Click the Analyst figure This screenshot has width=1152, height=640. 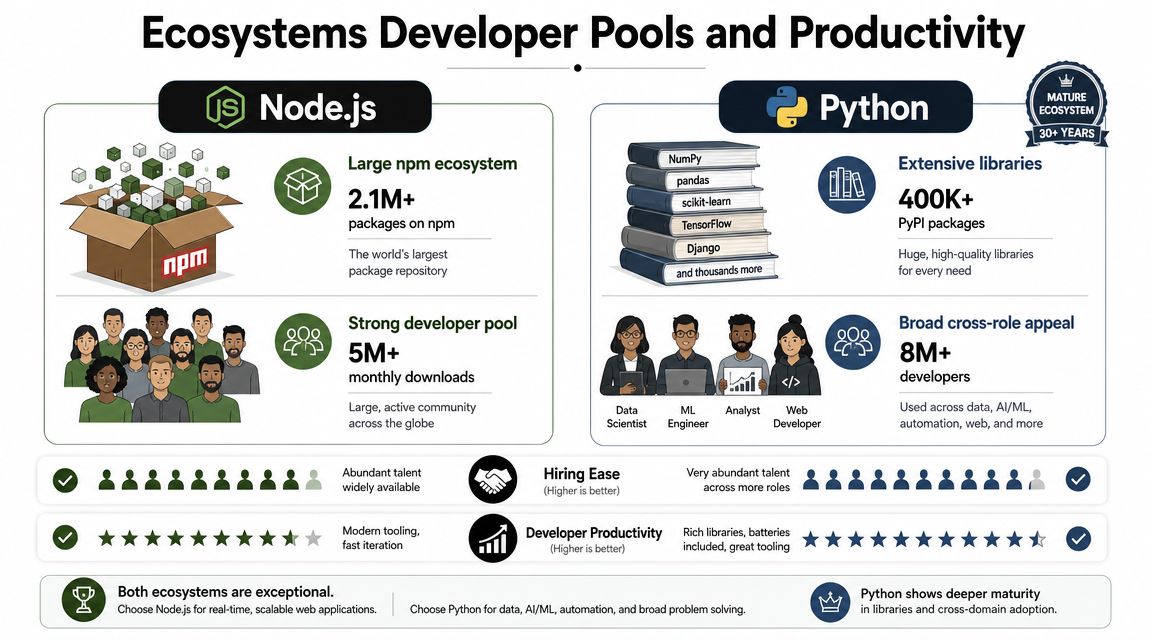point(743,356)
